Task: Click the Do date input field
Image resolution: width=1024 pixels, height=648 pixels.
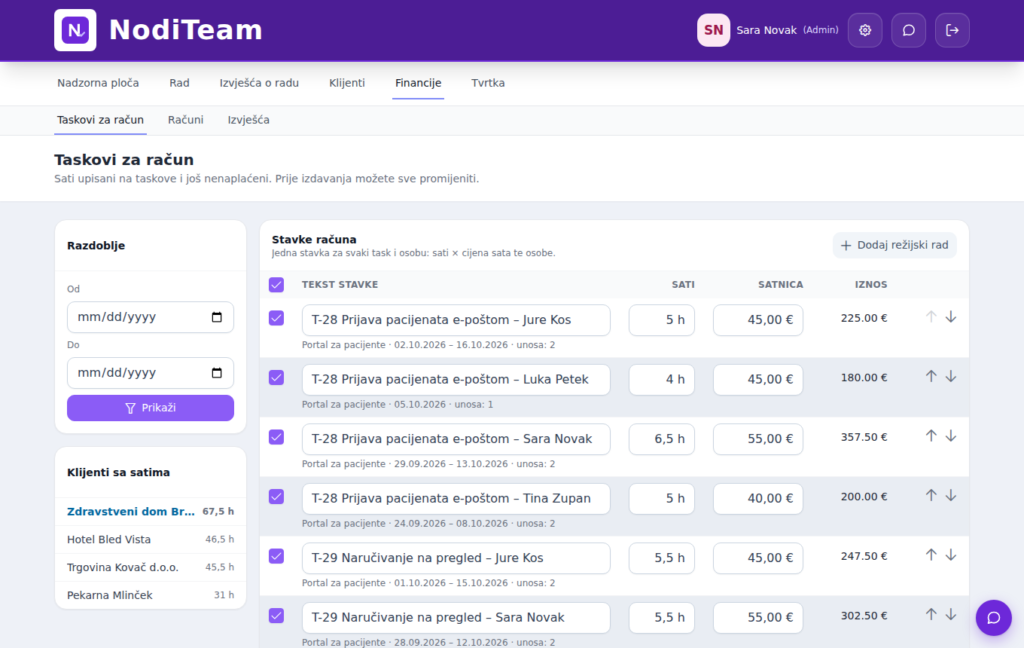Action: click(x=150, y=372)
